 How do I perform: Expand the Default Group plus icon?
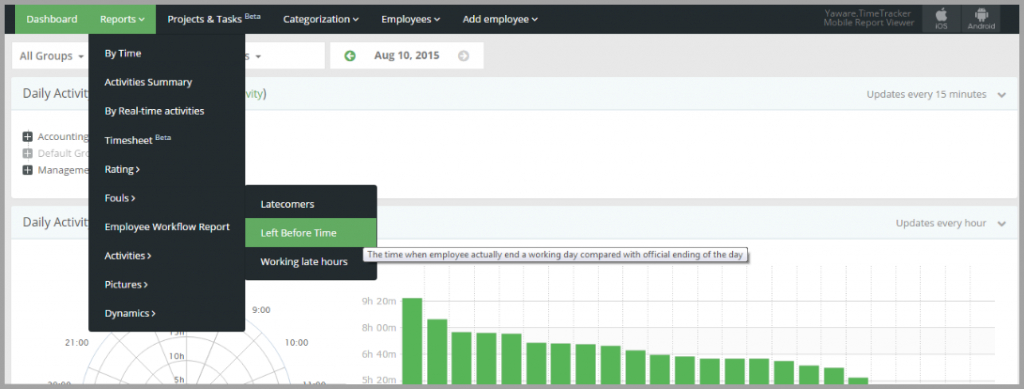click(27, 153)
